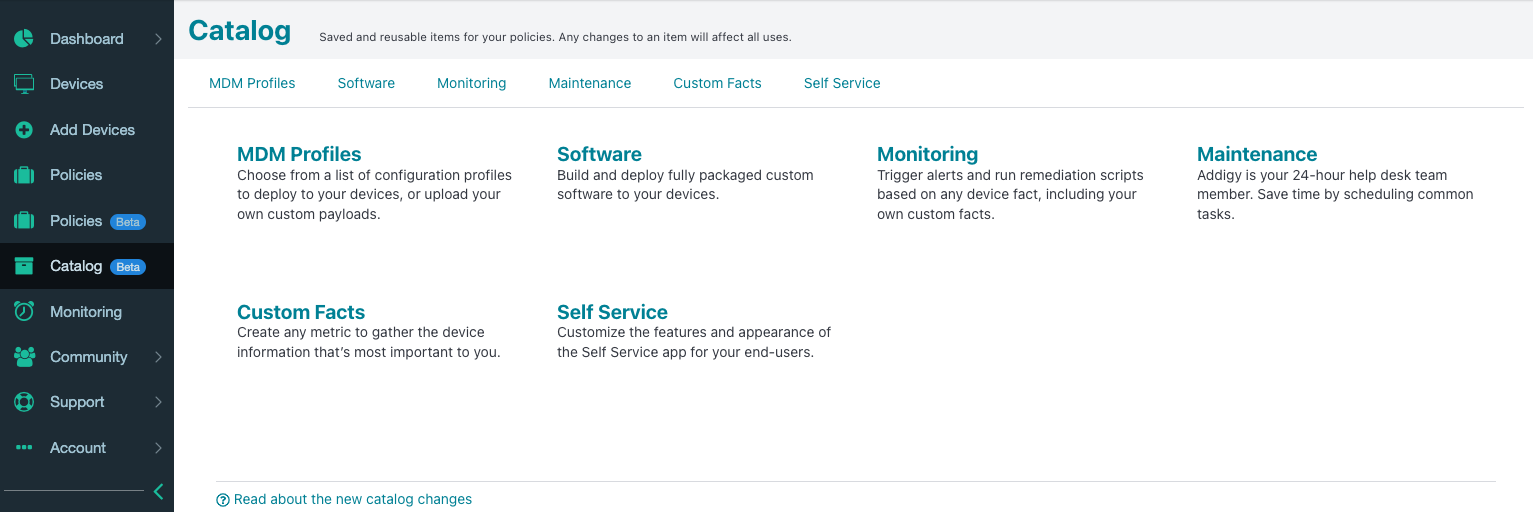
Task: Click the Catalog archive box icon
Action: tap(24, 266)
